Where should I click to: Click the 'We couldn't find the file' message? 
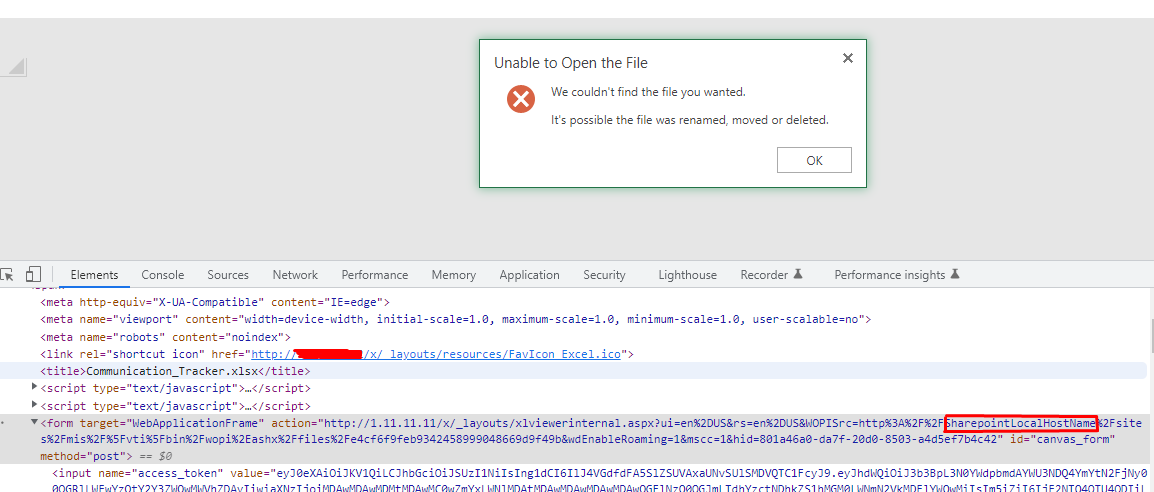[648, 92]
